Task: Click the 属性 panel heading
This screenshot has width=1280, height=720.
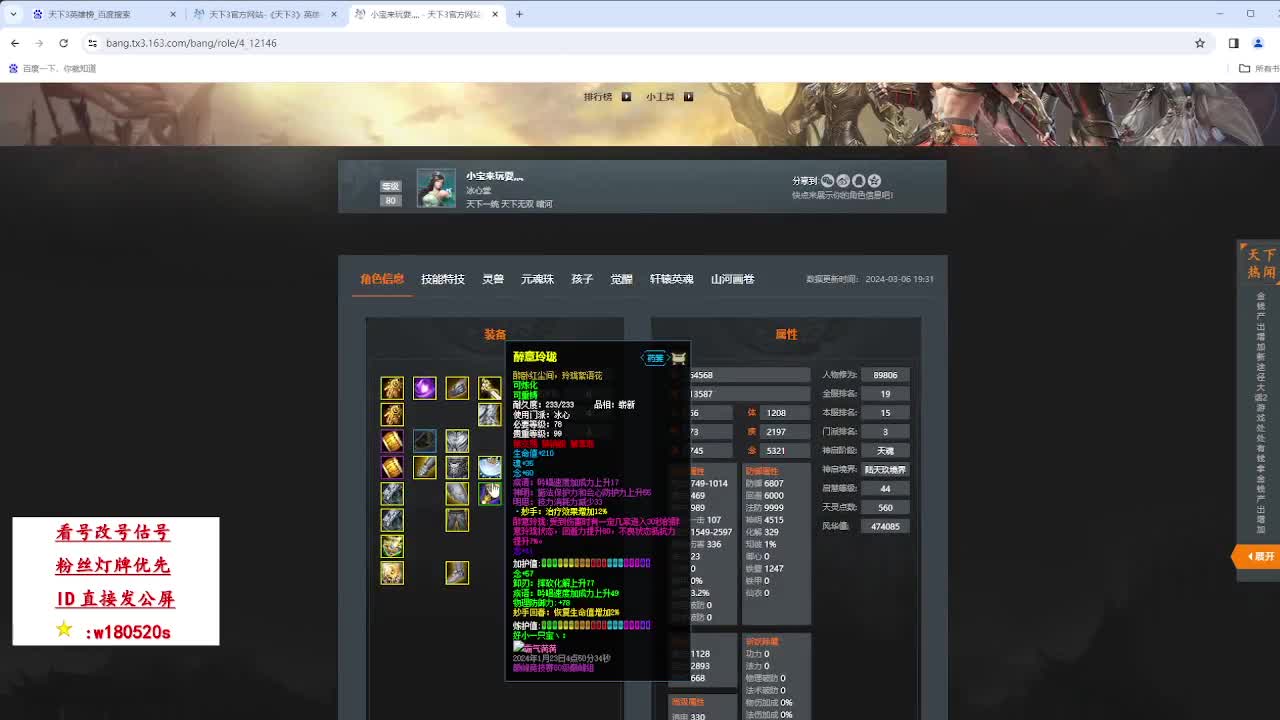Action: click(786, 334)
